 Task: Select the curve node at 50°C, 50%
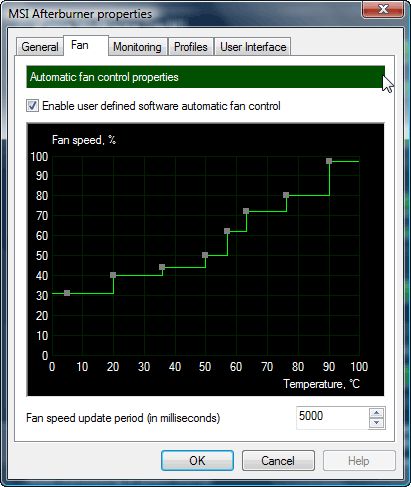[205, 255]
